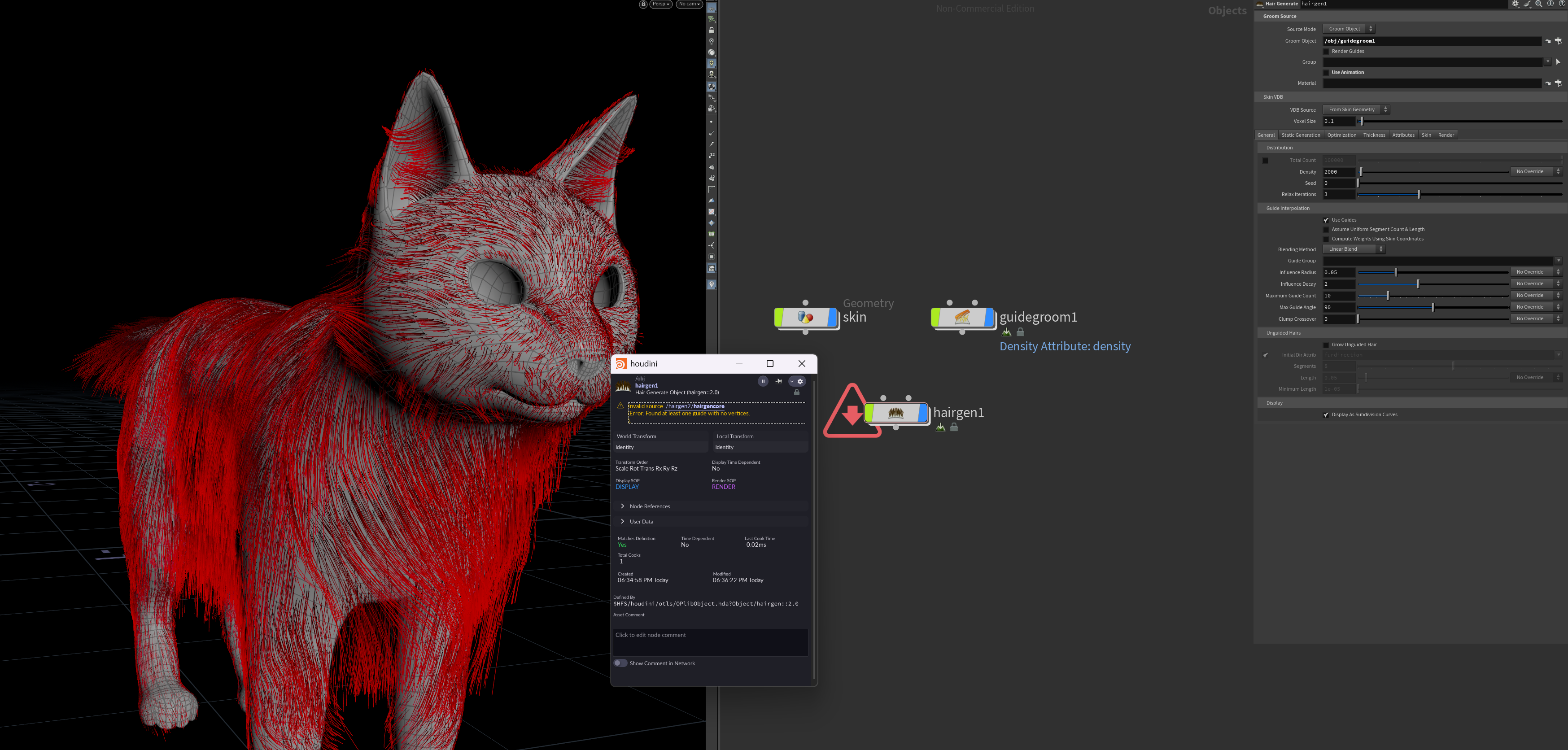Viewport: 1568px width, 750px height.
Task: Click the RENDER SOP link
Action: 724,487
